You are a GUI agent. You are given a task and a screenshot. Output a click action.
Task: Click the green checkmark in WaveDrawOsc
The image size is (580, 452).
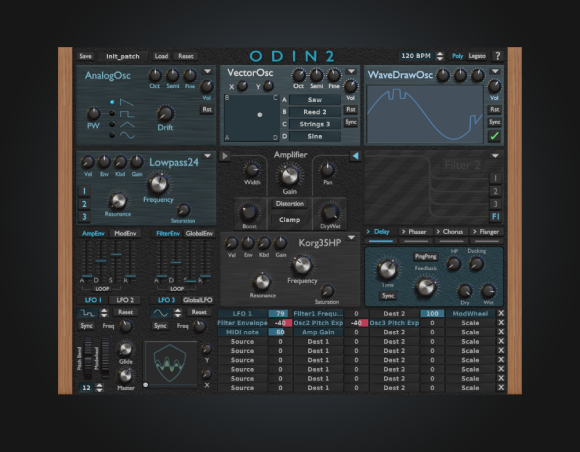(495, 136)
